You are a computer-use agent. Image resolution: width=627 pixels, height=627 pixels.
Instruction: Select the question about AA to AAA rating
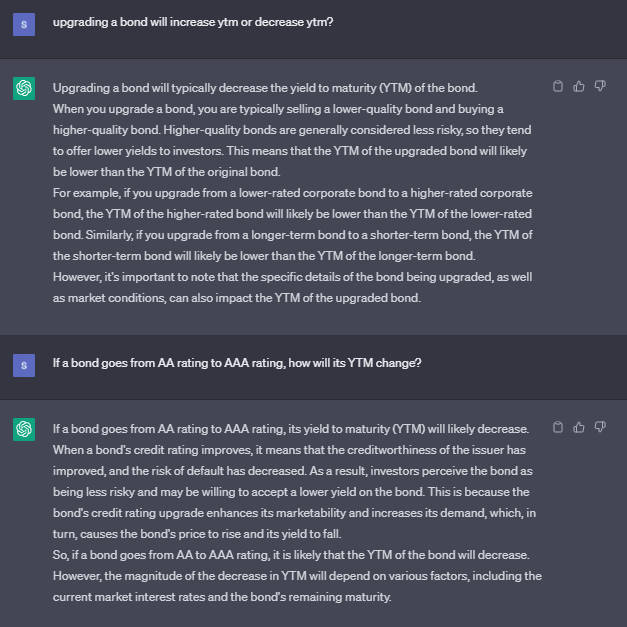pos(237,363)
